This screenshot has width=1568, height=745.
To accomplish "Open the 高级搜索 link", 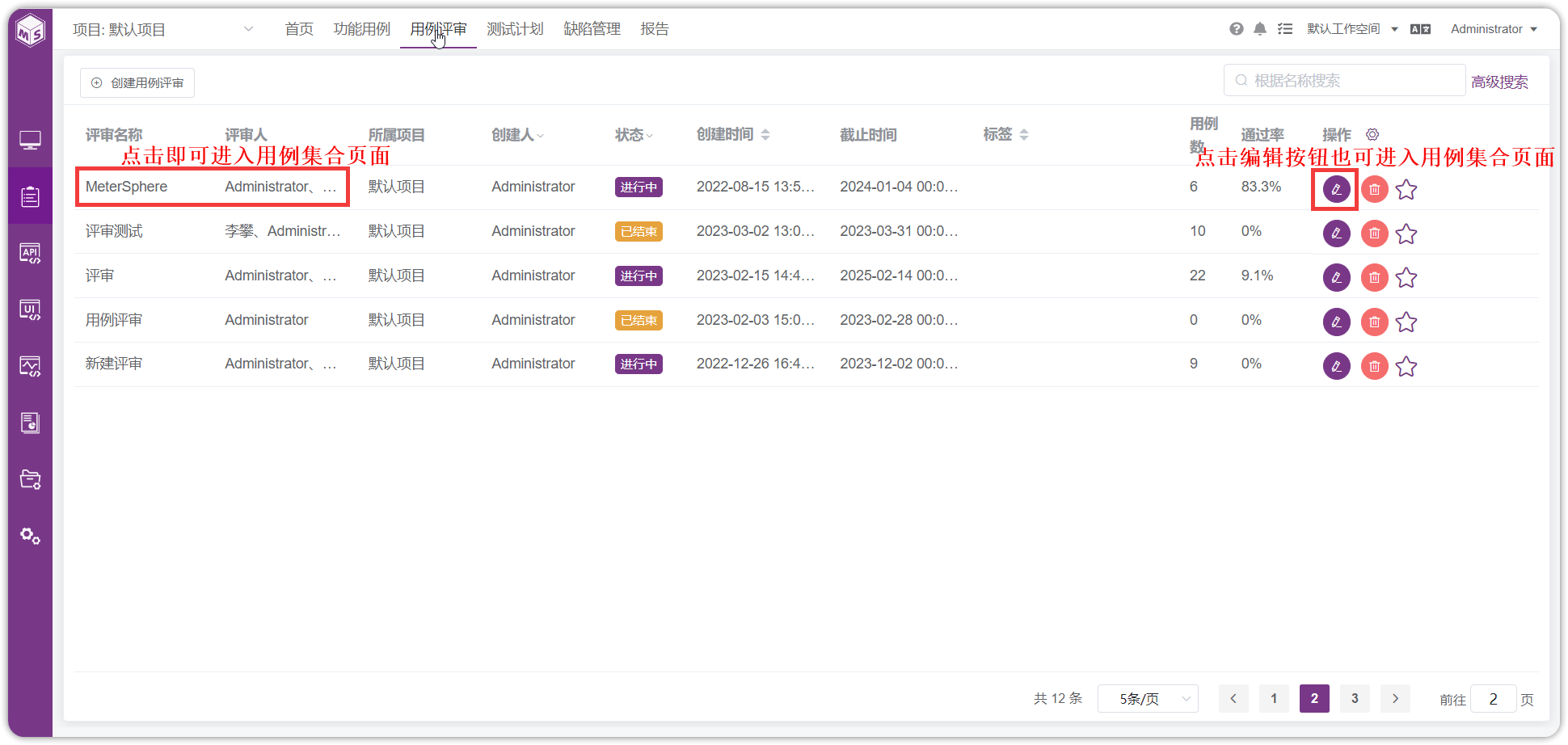I will coord(1499,82).
